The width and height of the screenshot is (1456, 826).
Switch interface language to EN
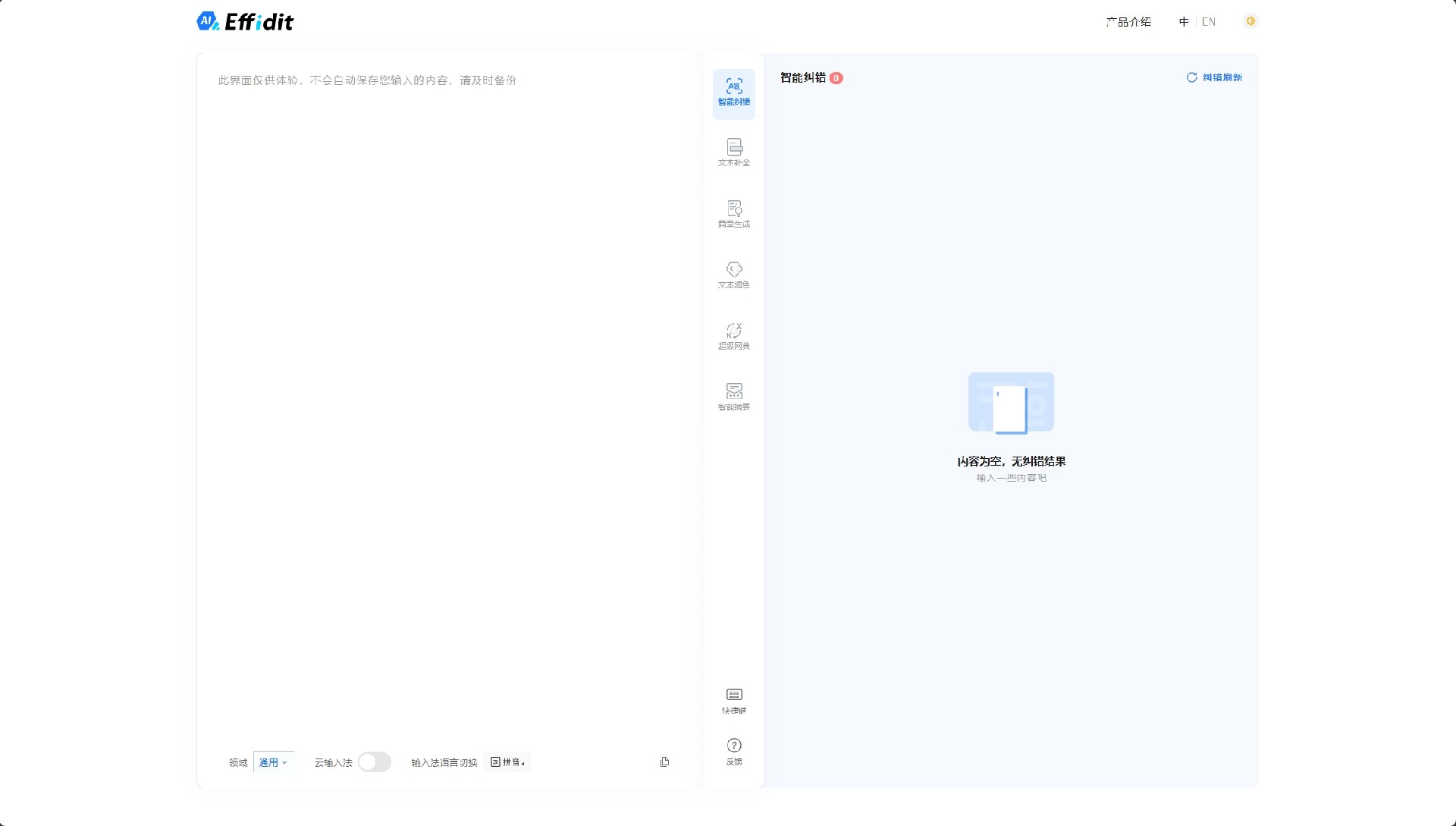[1209, 21]
